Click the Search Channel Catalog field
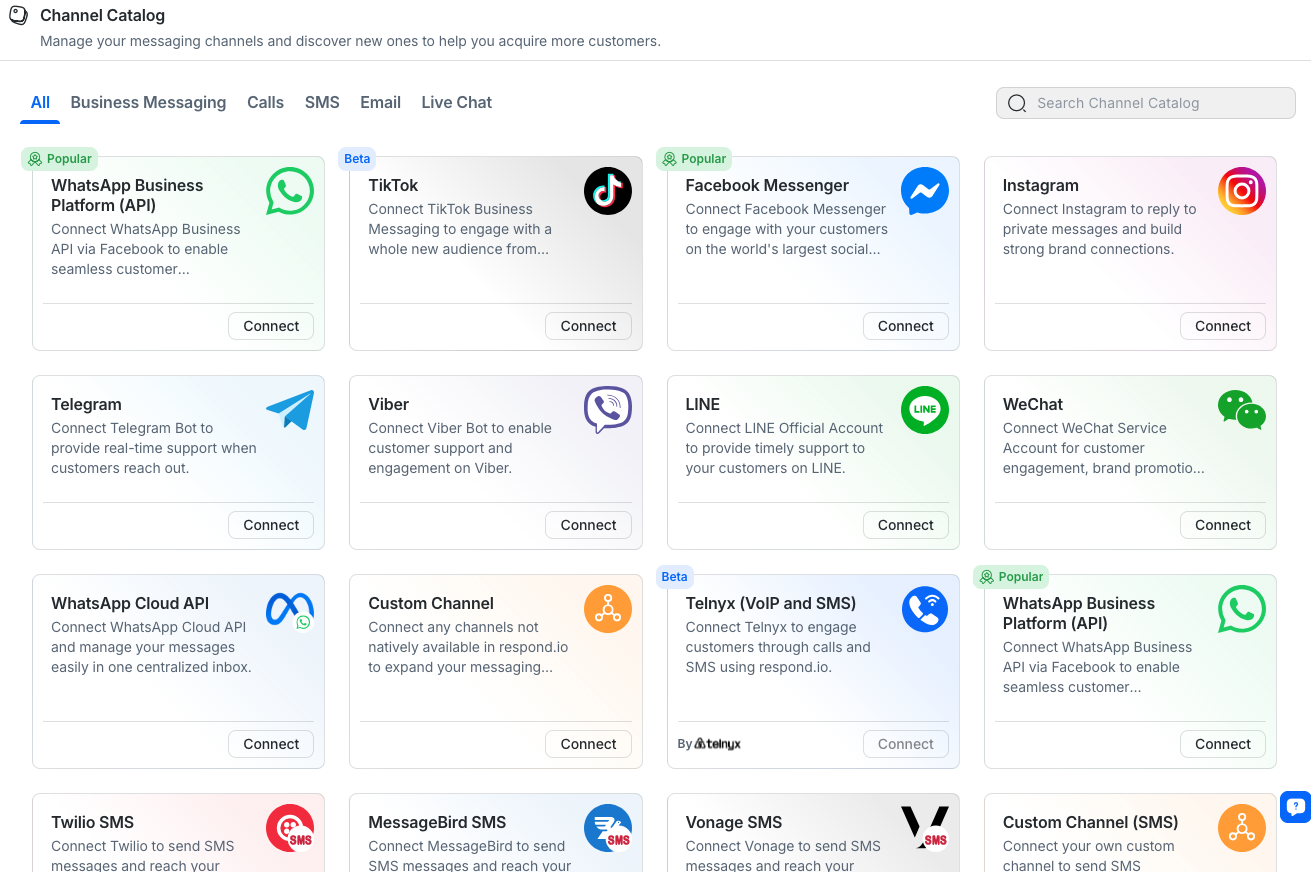The height and width of the screenshot is (872, 1311). click(1144, 103)
